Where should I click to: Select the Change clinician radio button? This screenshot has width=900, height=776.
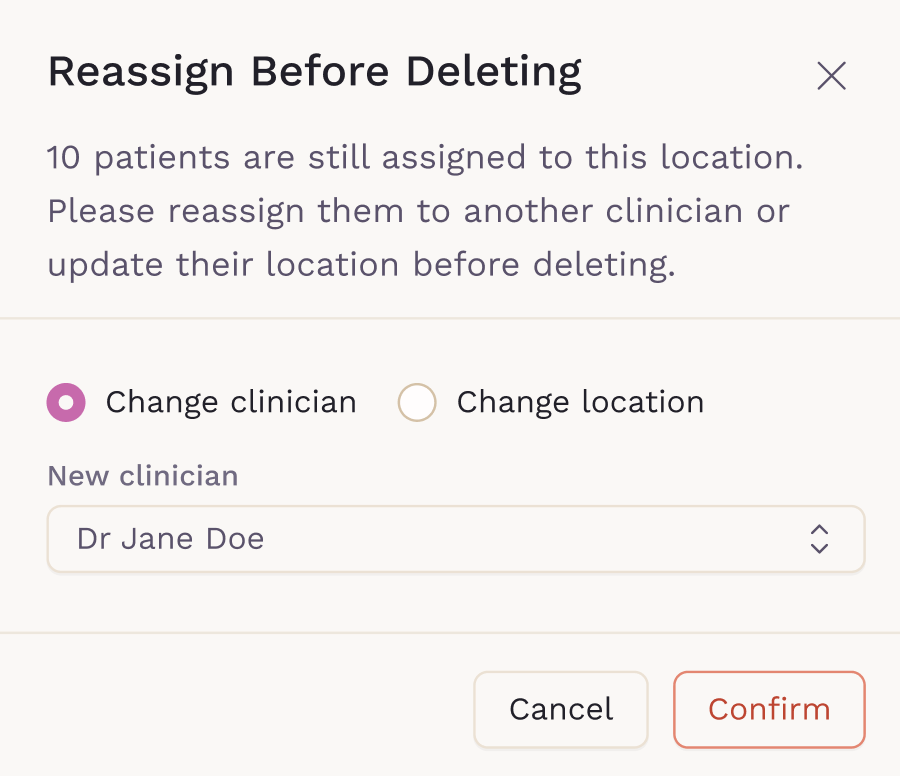point(66,403)
